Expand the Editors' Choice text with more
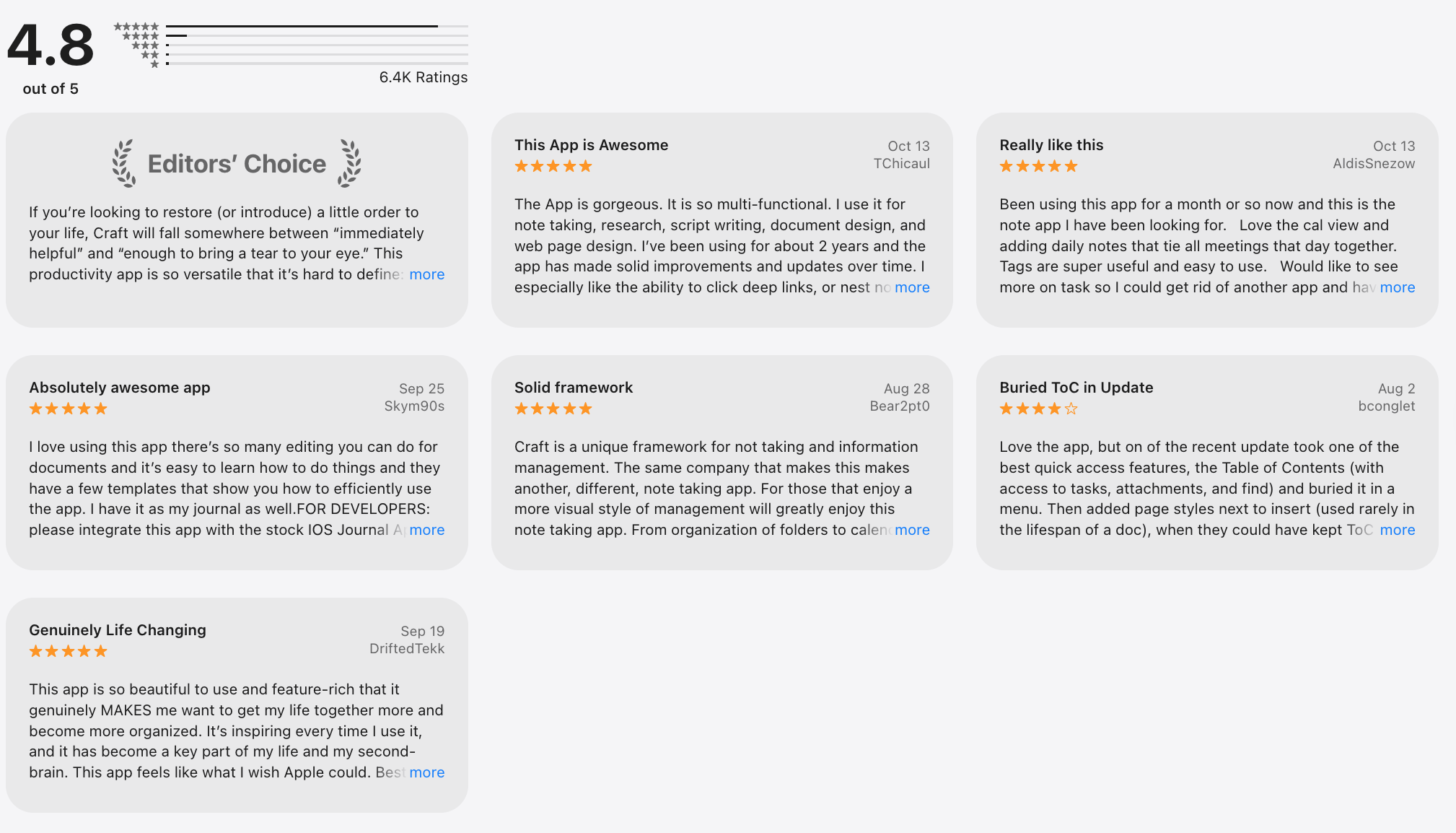 tap(426, 274)
